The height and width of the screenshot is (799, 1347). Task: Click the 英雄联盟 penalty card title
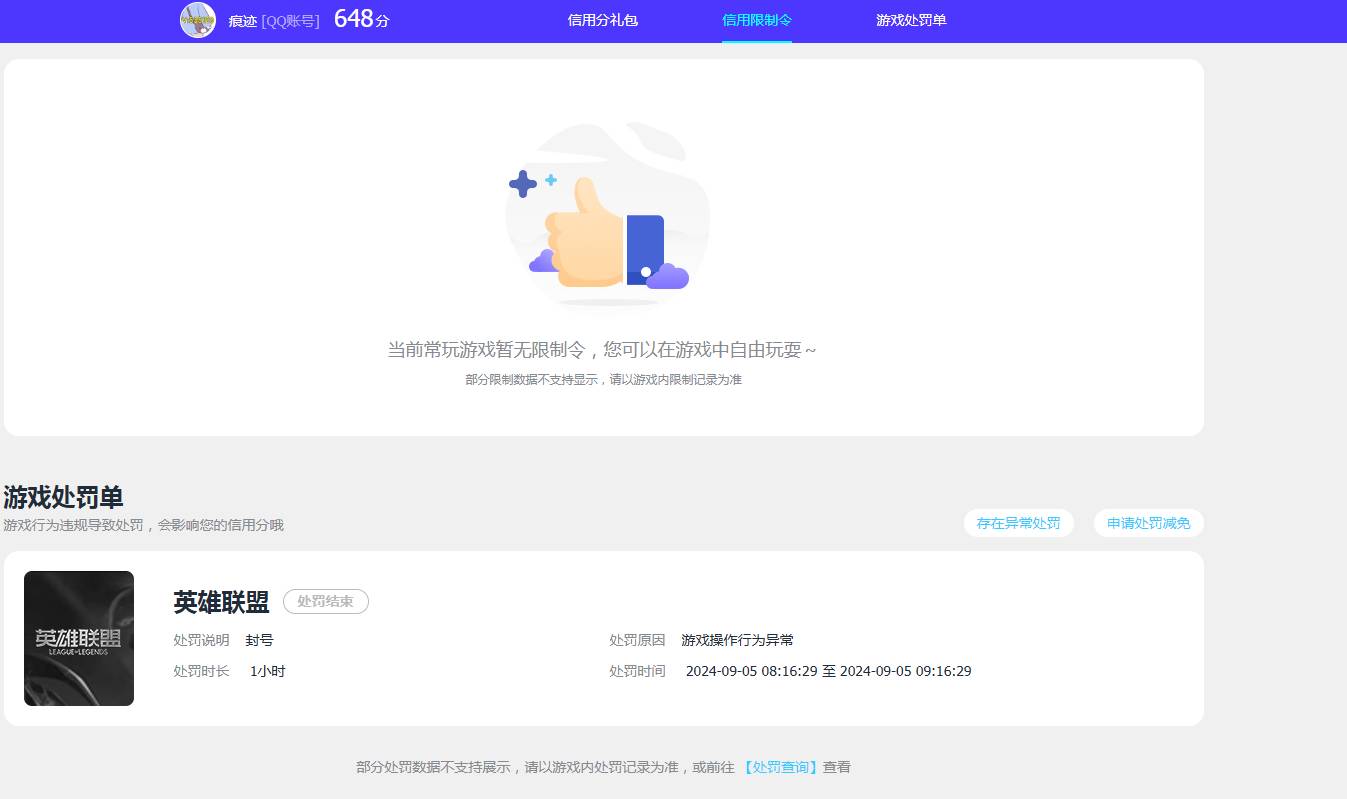tap(221, 601)
